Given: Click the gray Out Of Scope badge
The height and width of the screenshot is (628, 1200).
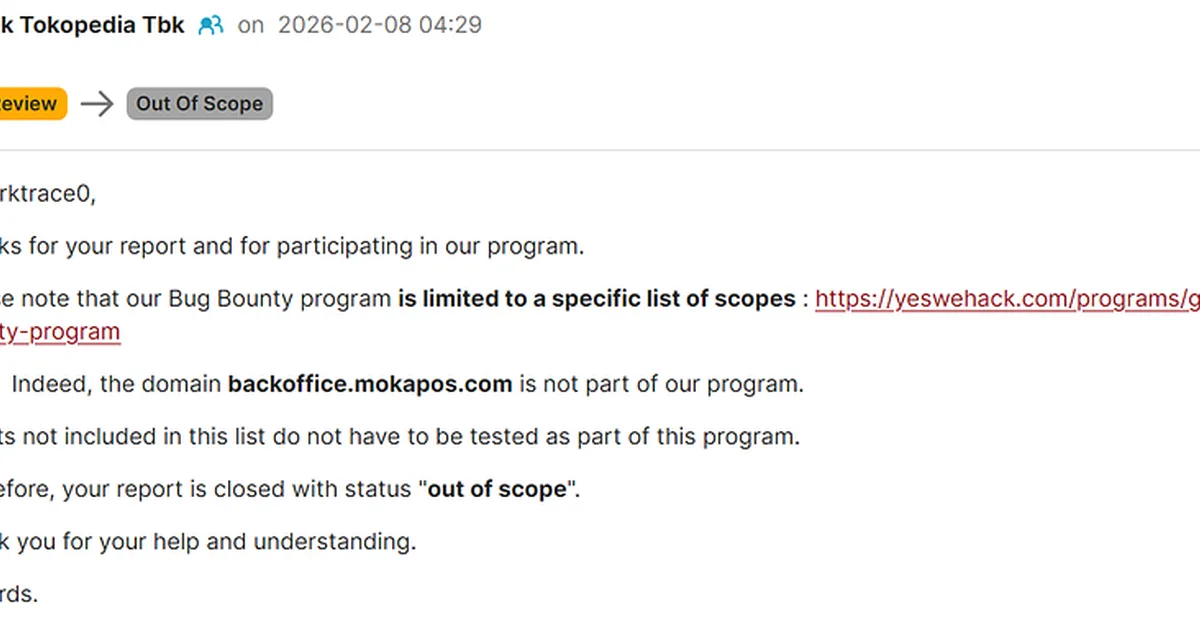Looking at the screenshot, I should [199, 104].
